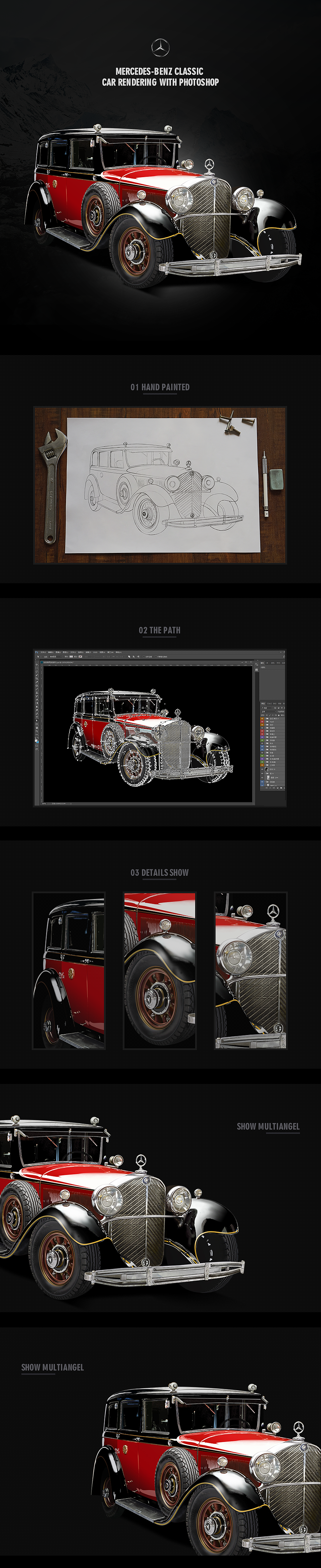Click the link layers icon below layers list
Screen dimensions: 321x1568
coord(267,788)
